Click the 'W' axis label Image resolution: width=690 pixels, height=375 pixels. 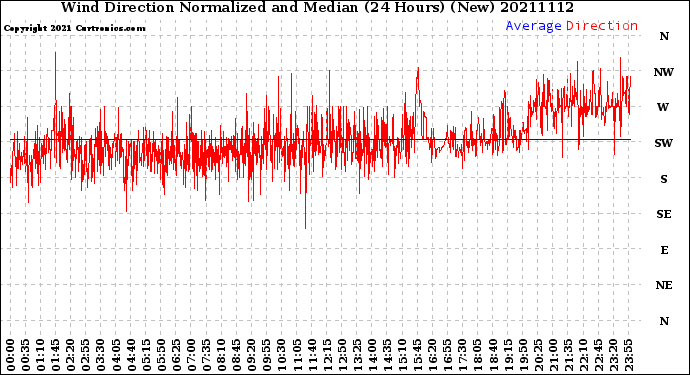click(x=663, y=107)
